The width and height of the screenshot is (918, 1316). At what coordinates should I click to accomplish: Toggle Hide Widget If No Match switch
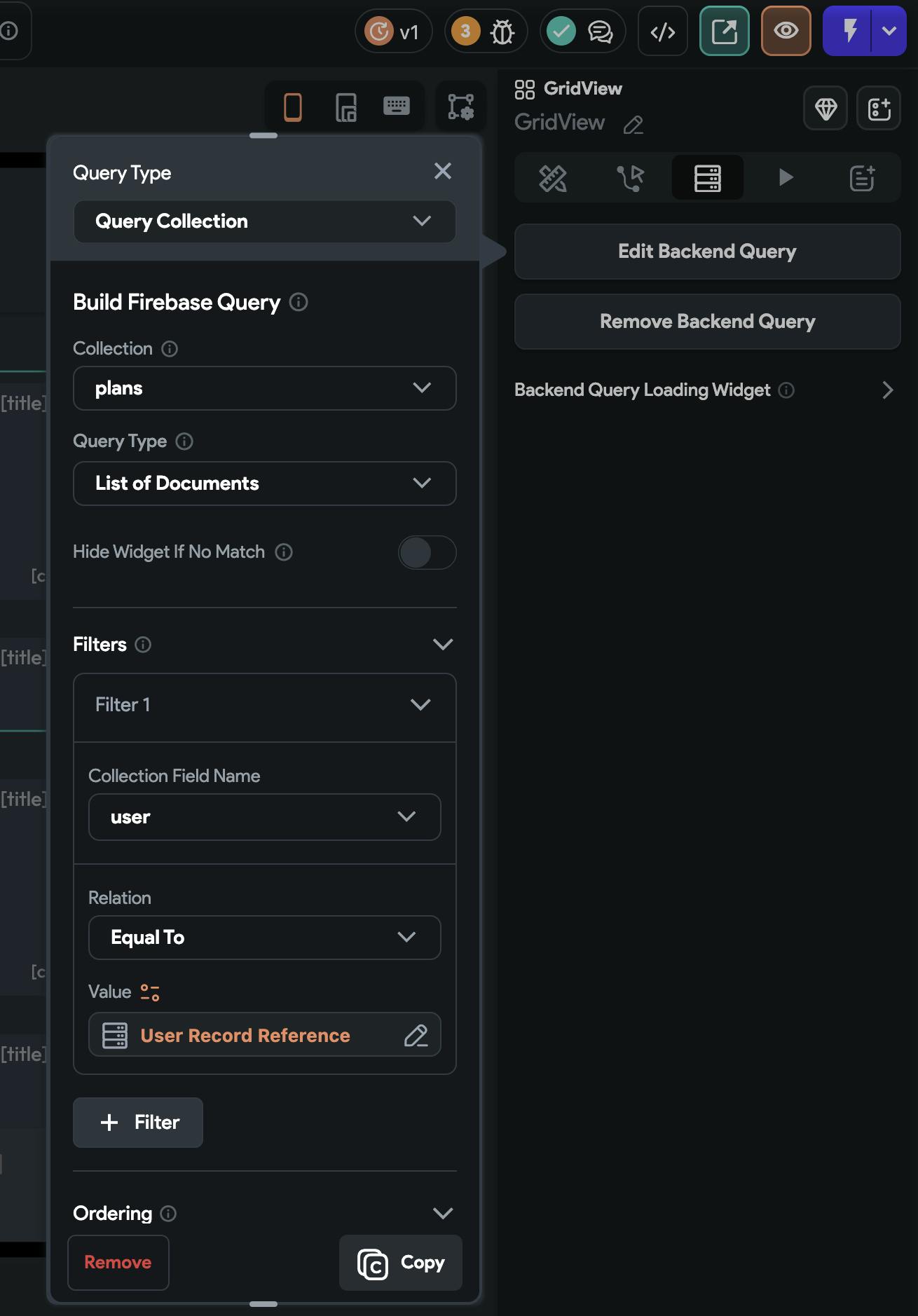(427, 553)
